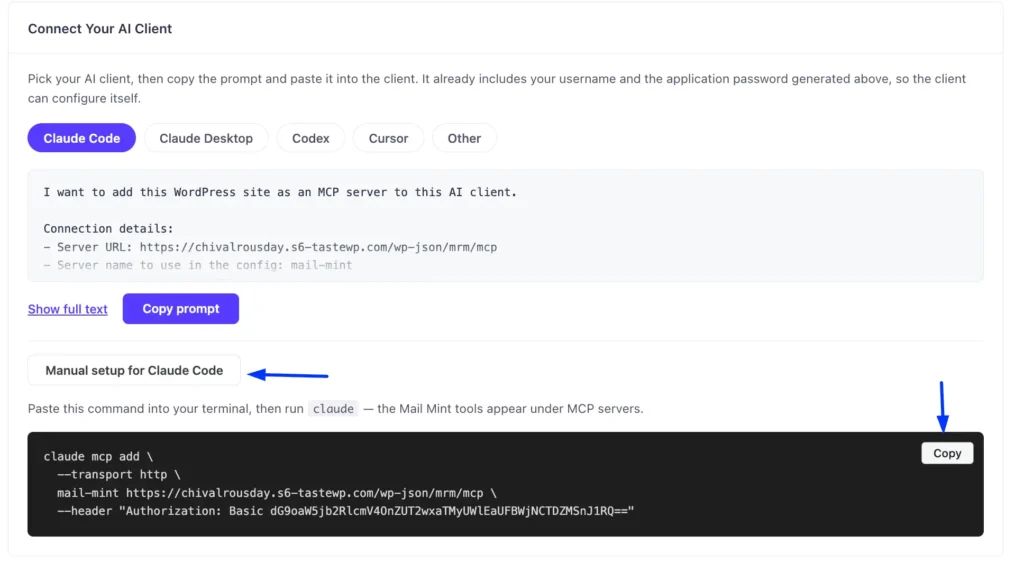Click the Copy prompt button

181,309
